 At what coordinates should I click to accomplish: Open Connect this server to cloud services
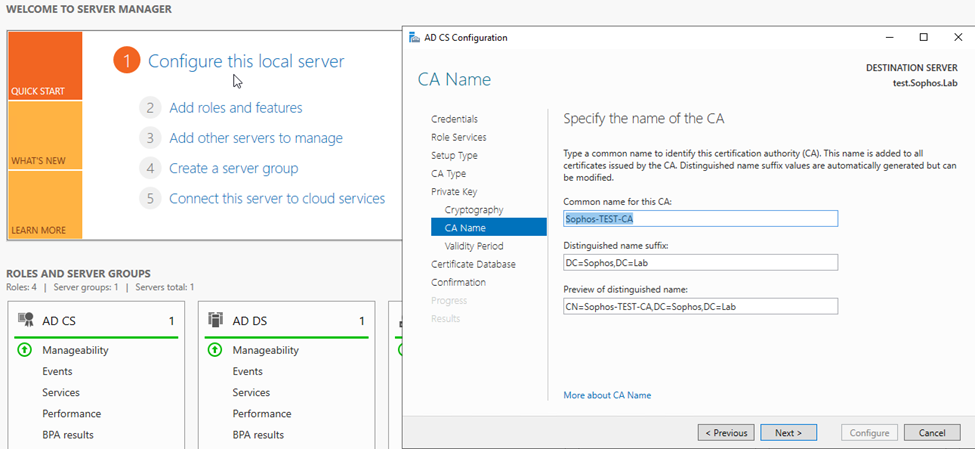pyautogui.click(x=276, y=198)
